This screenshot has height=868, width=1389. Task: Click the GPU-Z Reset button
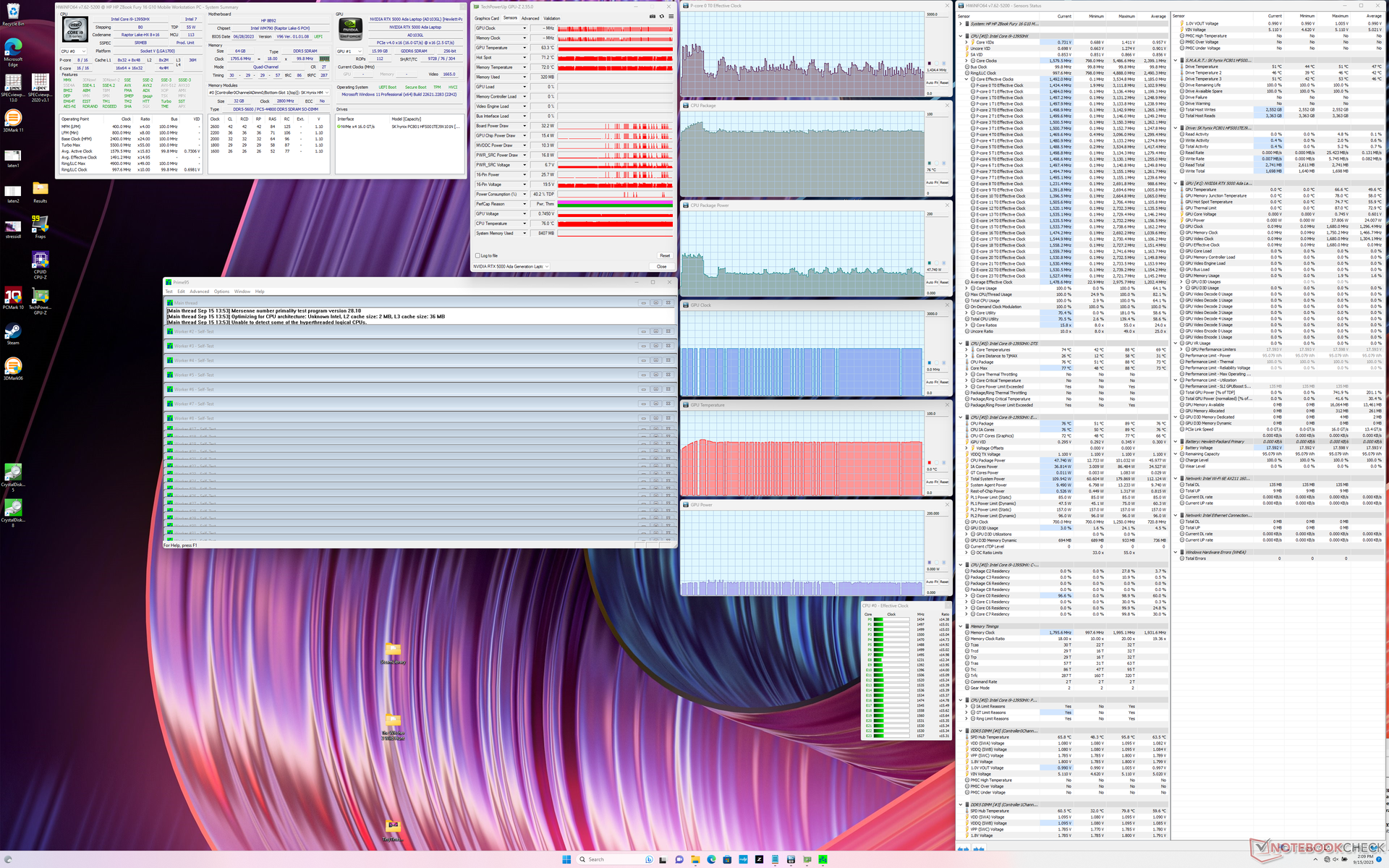pos(664,255)
